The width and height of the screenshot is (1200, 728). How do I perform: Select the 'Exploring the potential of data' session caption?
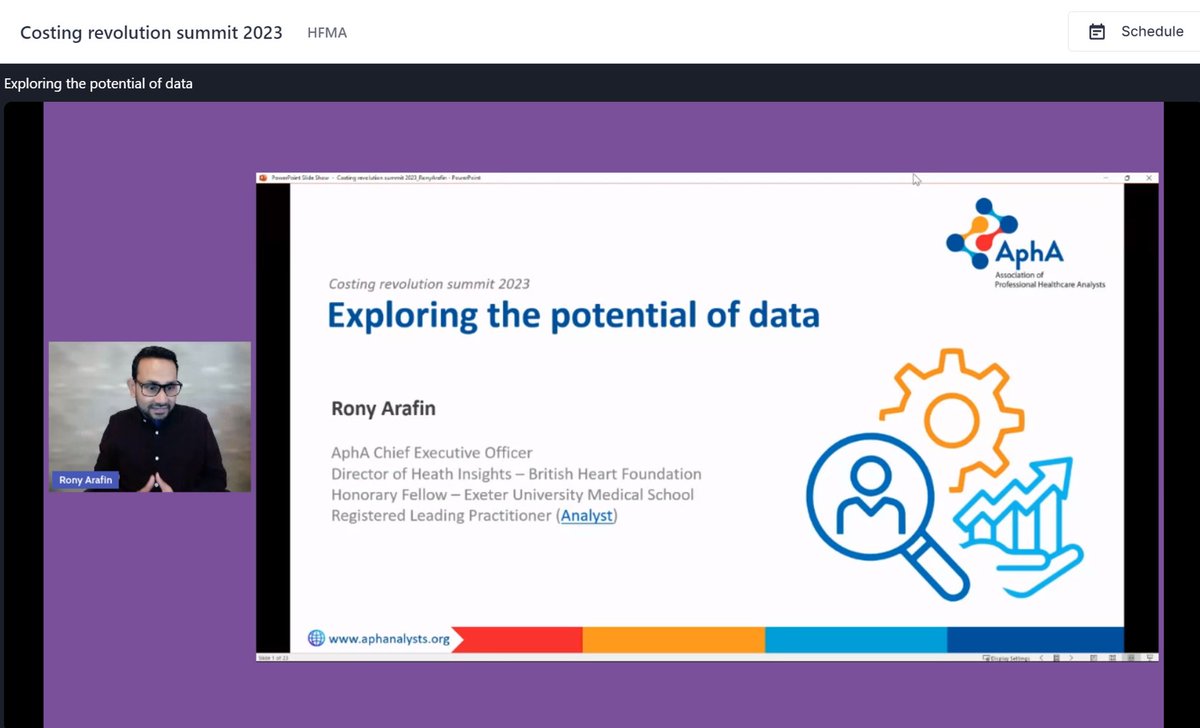(x=98, y=84)
